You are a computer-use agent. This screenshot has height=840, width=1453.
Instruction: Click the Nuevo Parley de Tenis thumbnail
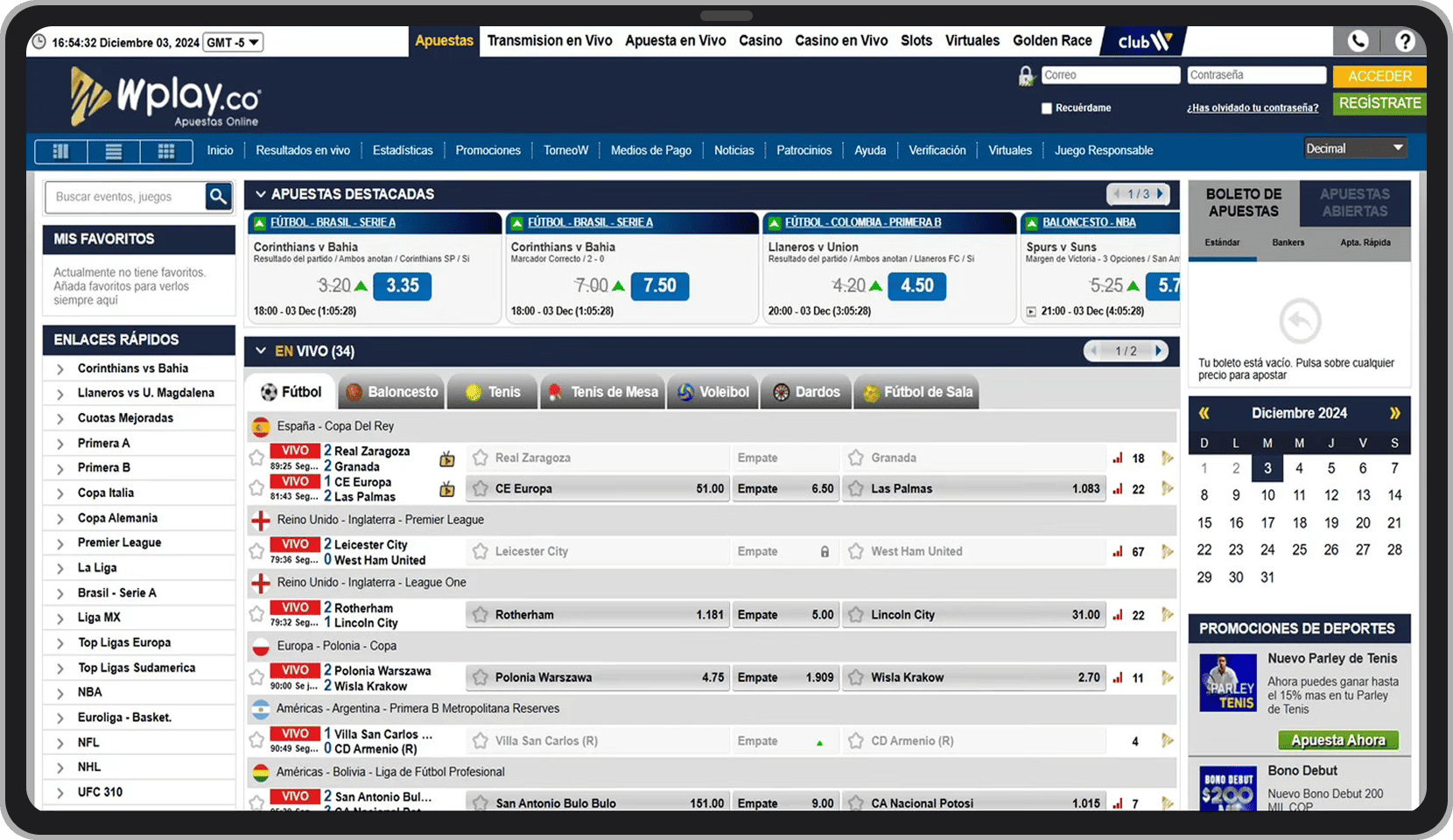pos(1227,682)
